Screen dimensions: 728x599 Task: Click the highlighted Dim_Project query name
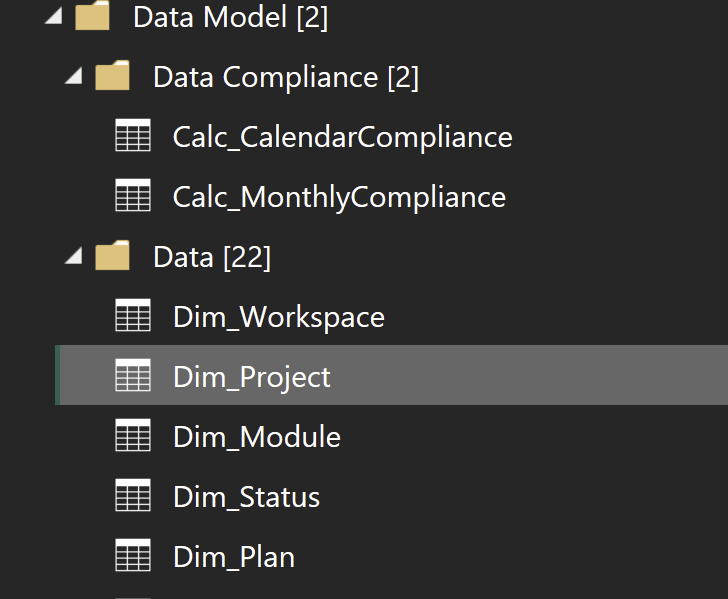coord(251,377)
